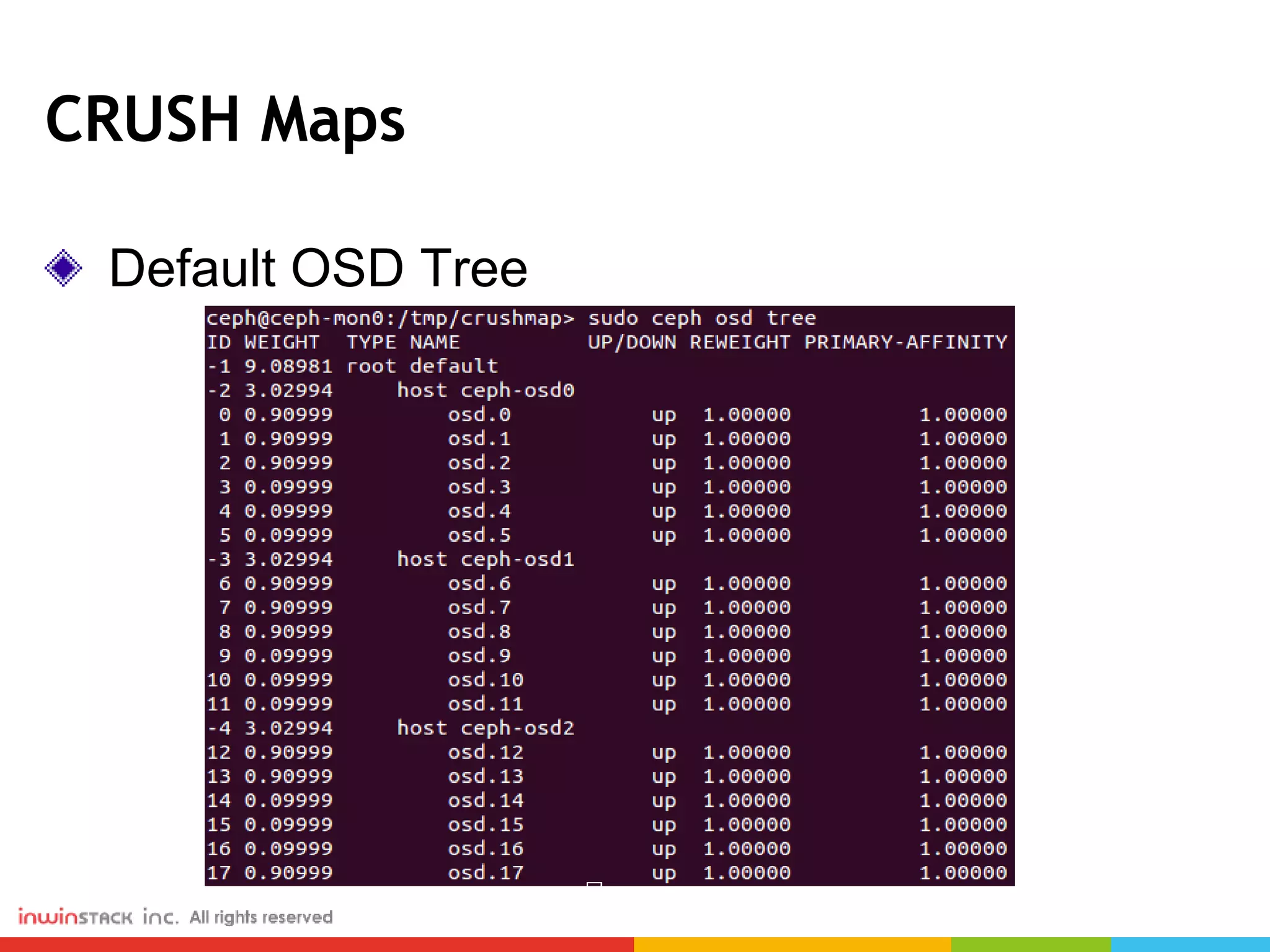Click the REWEIGHT column header
1270x952 pixels.
pyautogui.click(x=740, y=342)
